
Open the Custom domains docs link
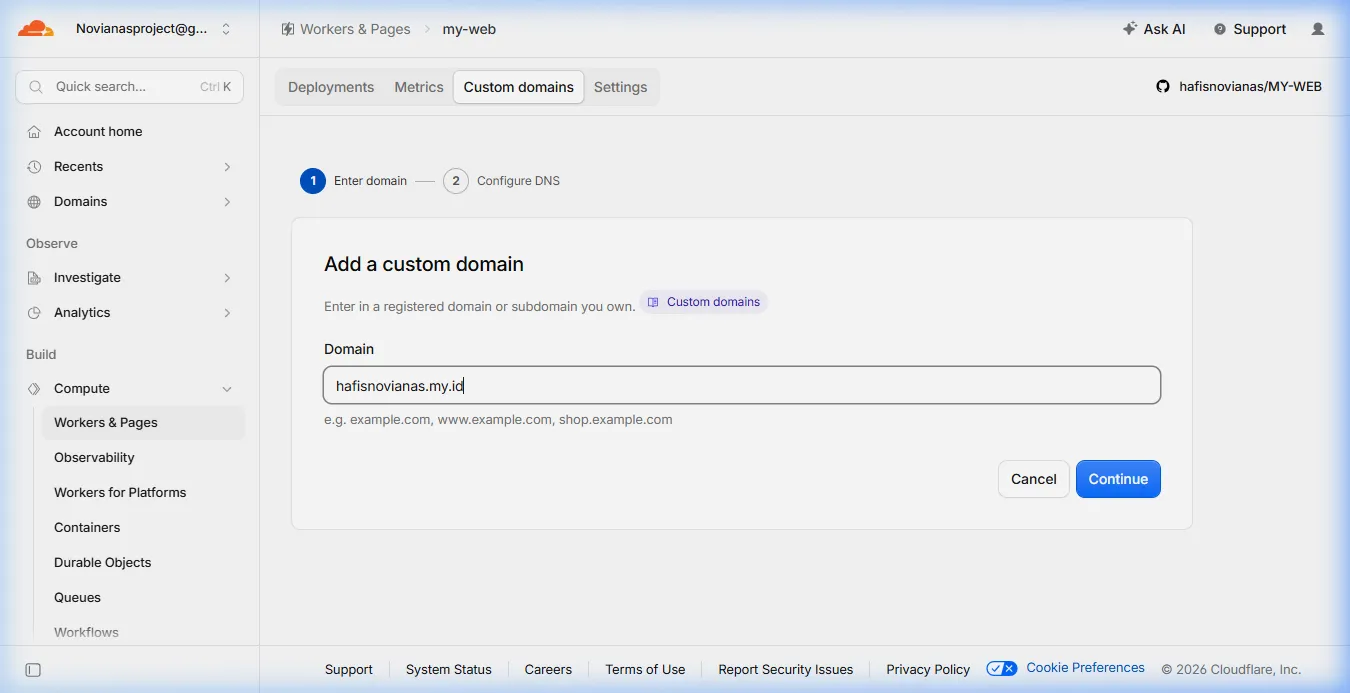pos(704,302)
